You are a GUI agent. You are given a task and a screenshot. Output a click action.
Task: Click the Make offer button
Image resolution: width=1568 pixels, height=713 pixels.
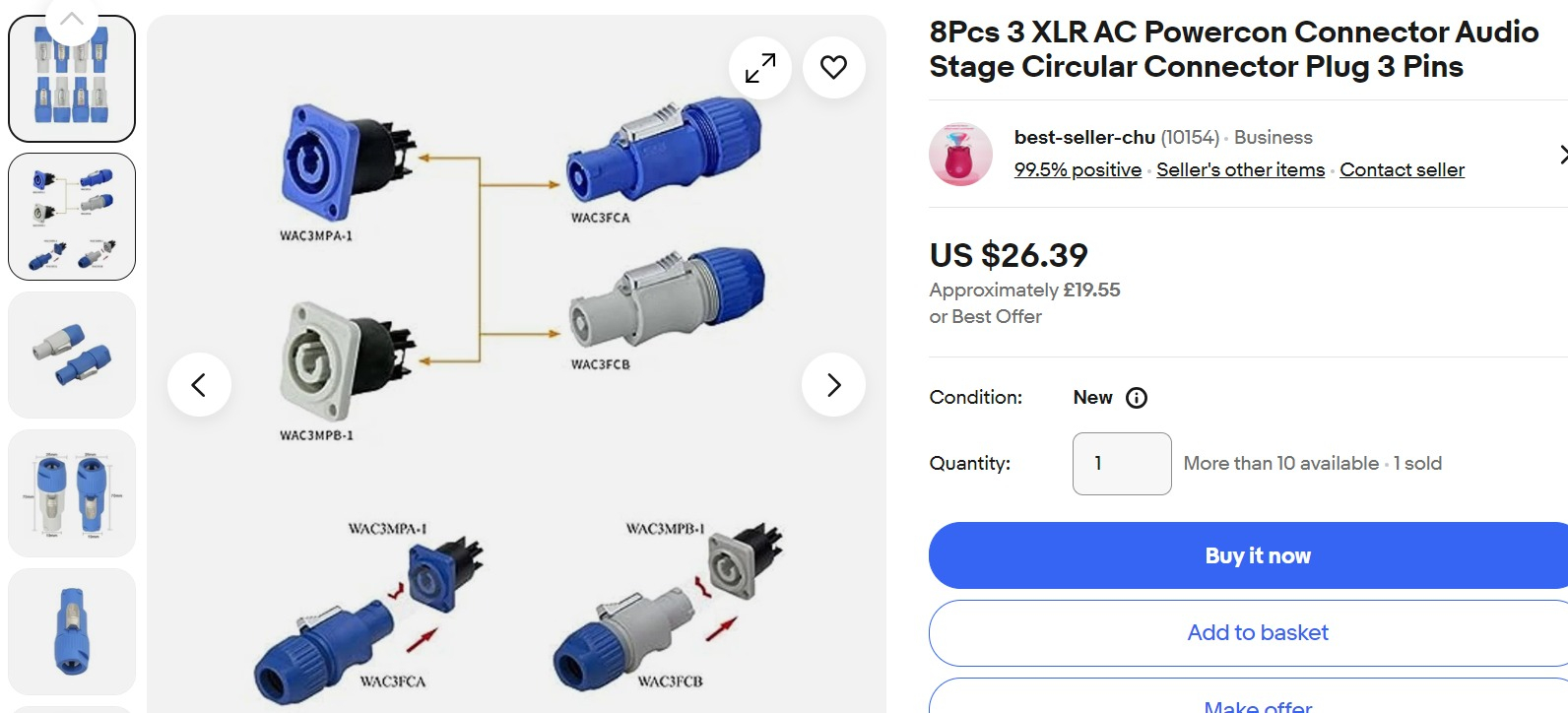1257,702
